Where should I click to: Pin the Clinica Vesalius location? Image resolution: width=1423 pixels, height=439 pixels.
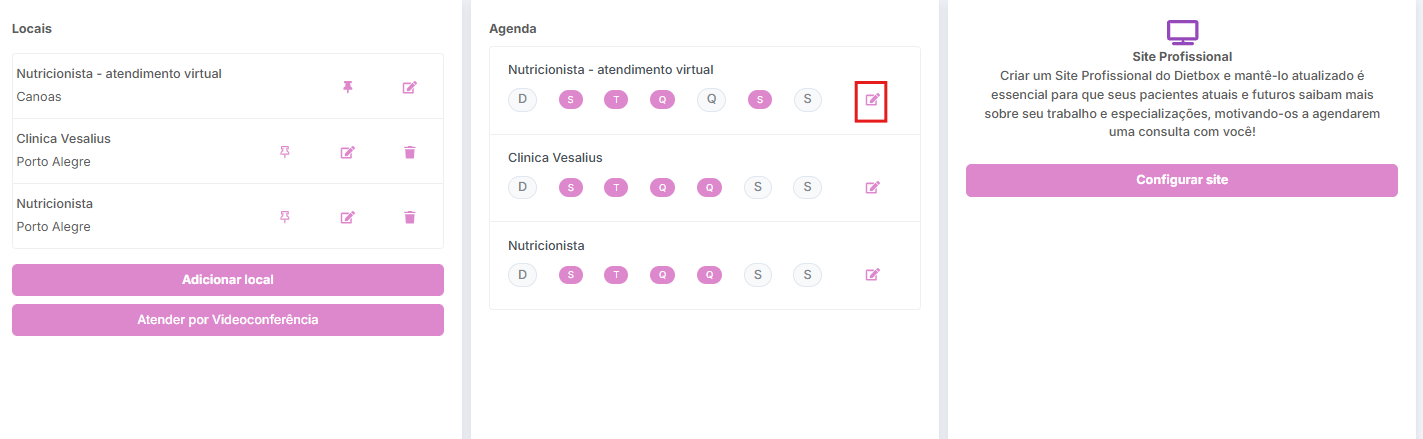pos(285,152)
